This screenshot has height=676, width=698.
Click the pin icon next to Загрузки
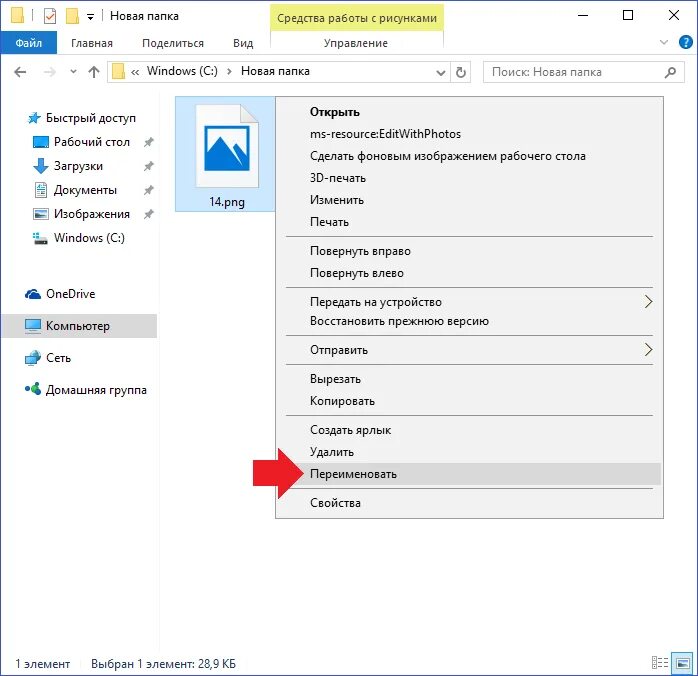click(x=148, y=166)
